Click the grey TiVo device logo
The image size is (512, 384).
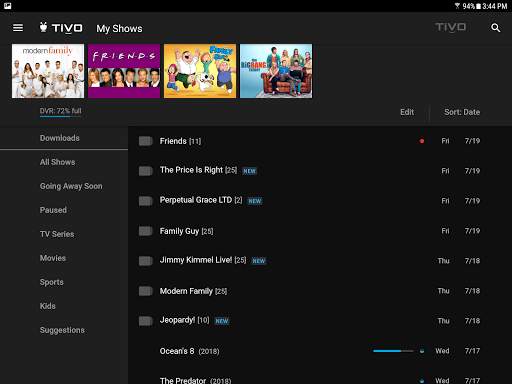[451, 27]
